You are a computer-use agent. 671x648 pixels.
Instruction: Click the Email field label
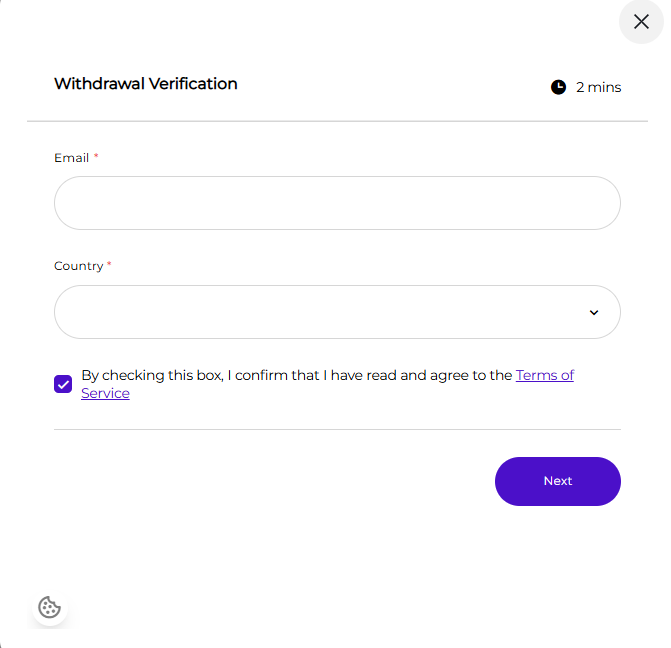click(71, 158)
